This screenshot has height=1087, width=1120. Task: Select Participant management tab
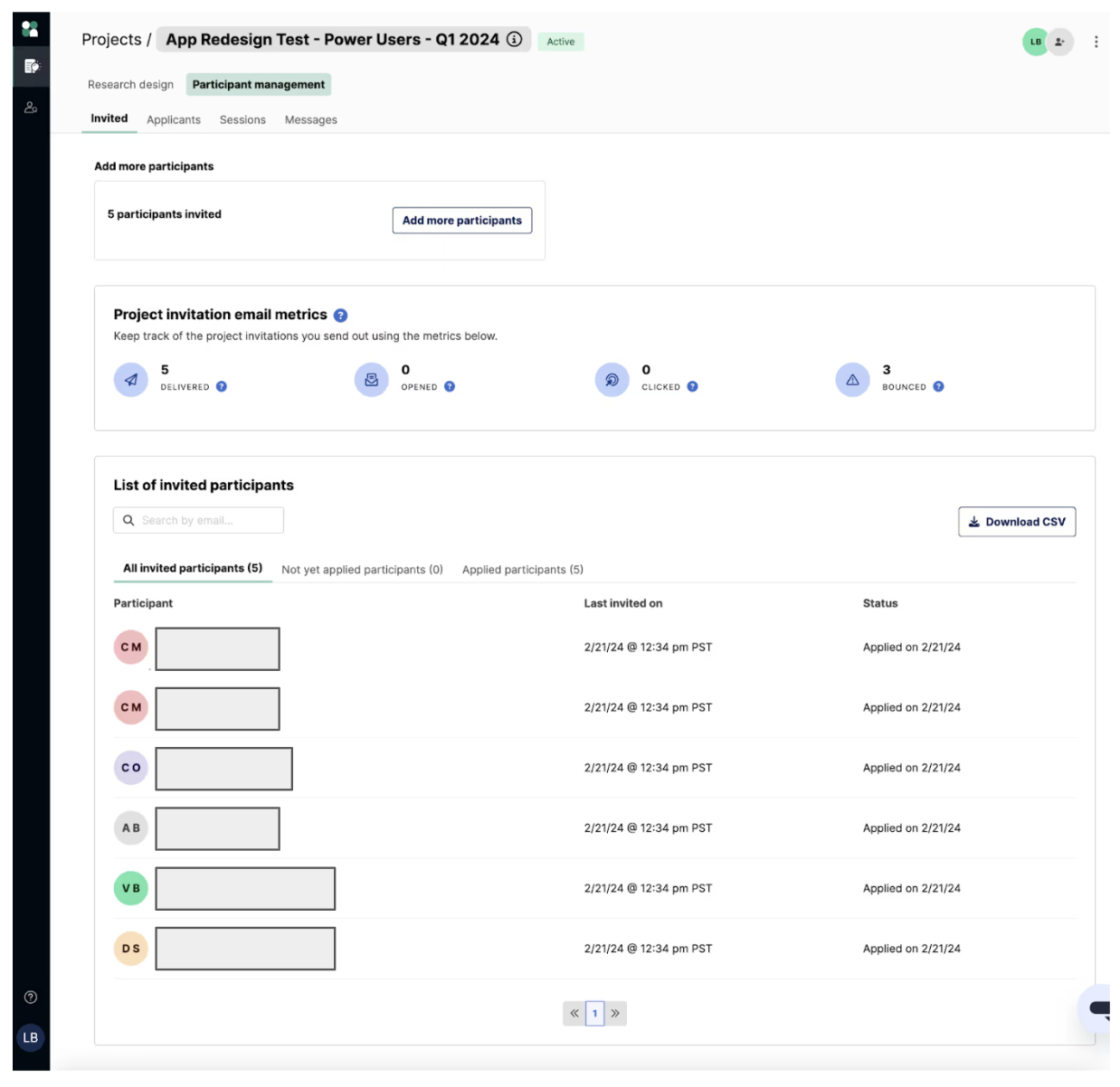259,85
